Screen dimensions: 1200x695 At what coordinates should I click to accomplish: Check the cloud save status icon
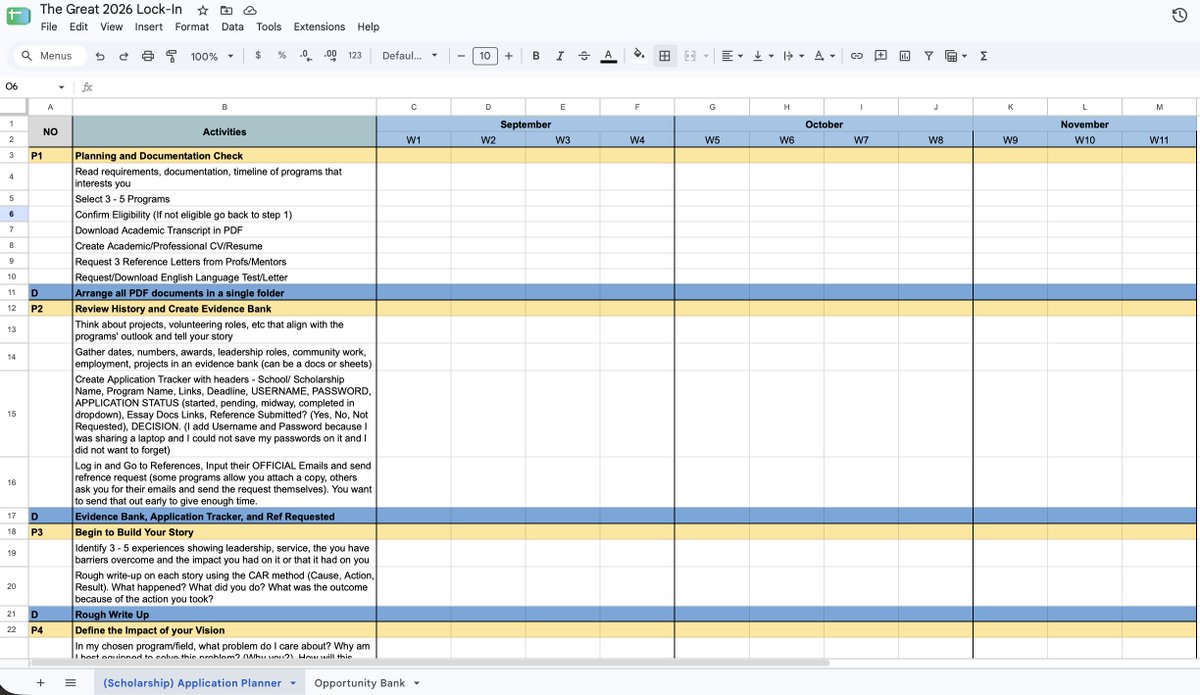(x=249, y=9)
